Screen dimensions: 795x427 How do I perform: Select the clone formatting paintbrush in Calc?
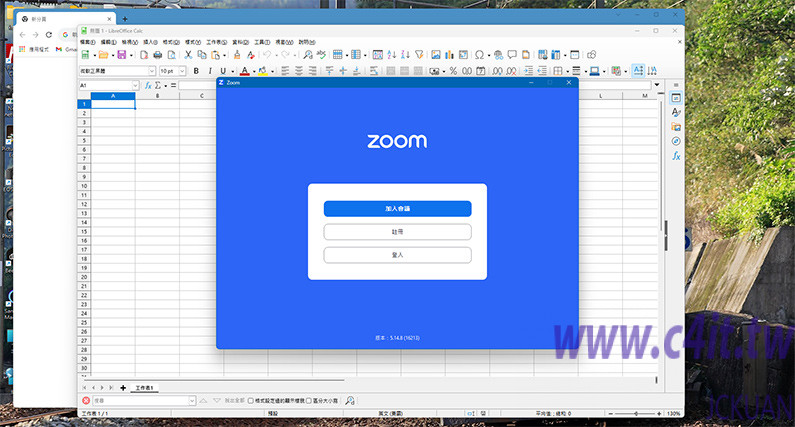[x=237, y=55]
